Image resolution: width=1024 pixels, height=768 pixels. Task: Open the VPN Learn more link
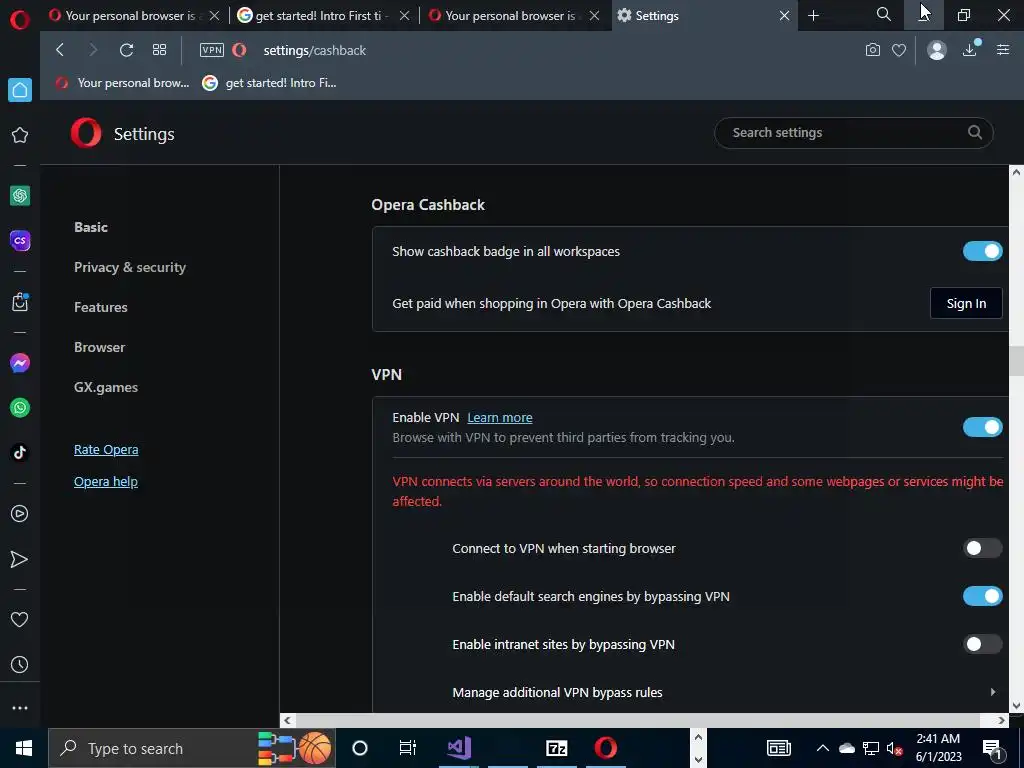pyautogui.click(x=500, y=417)
